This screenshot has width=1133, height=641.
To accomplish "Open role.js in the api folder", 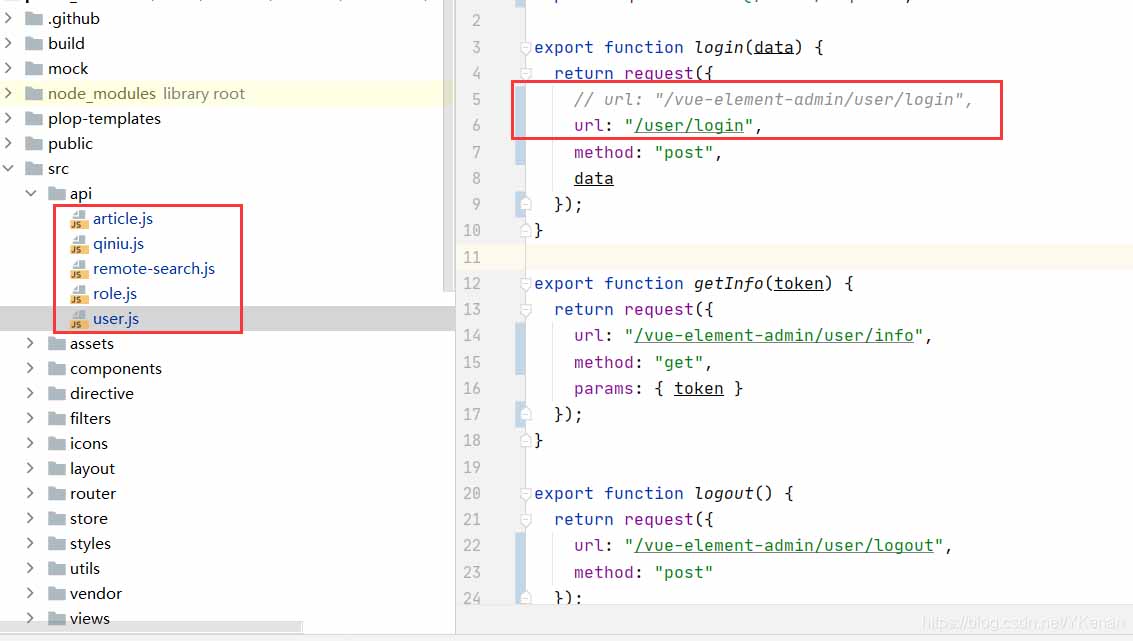I will [115, 293].
